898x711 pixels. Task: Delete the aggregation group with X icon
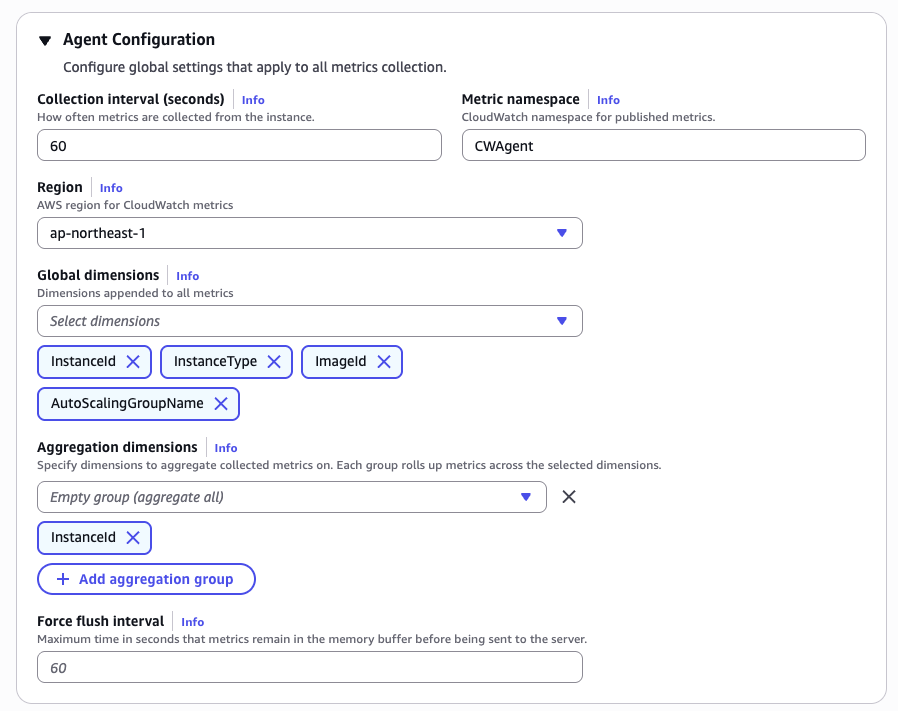tap(569, 497)
